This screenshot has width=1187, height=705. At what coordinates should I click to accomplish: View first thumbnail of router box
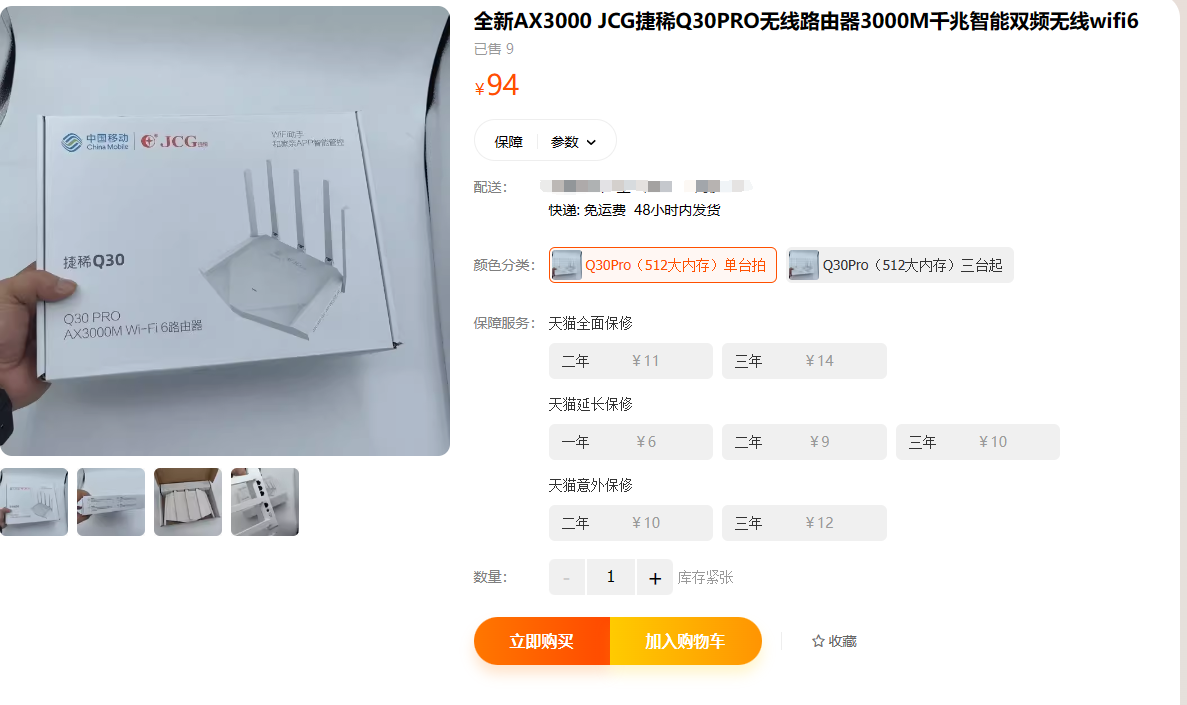coord(34,502)
